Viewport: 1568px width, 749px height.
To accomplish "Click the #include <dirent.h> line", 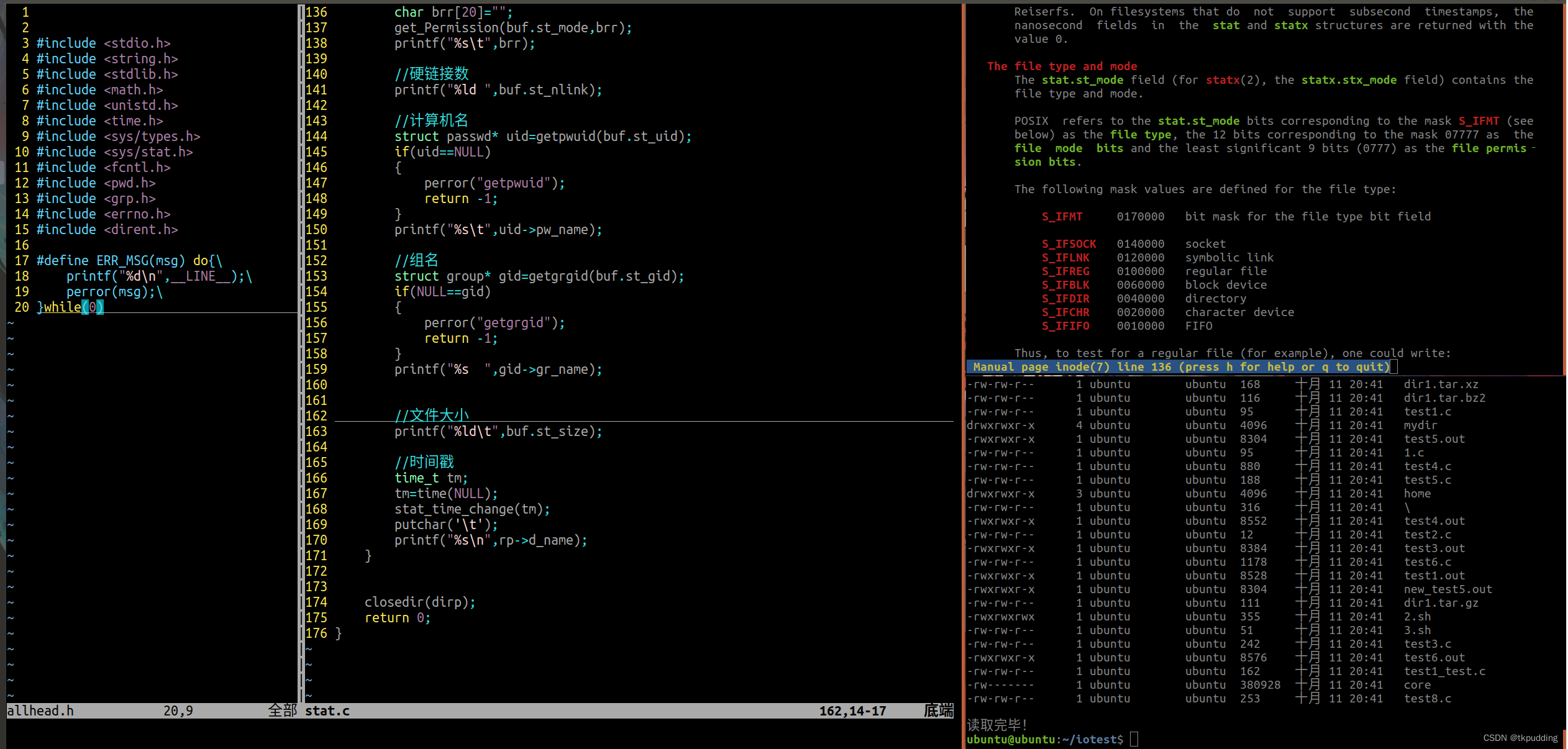I will pyautogui.click(x=107, y=229).
